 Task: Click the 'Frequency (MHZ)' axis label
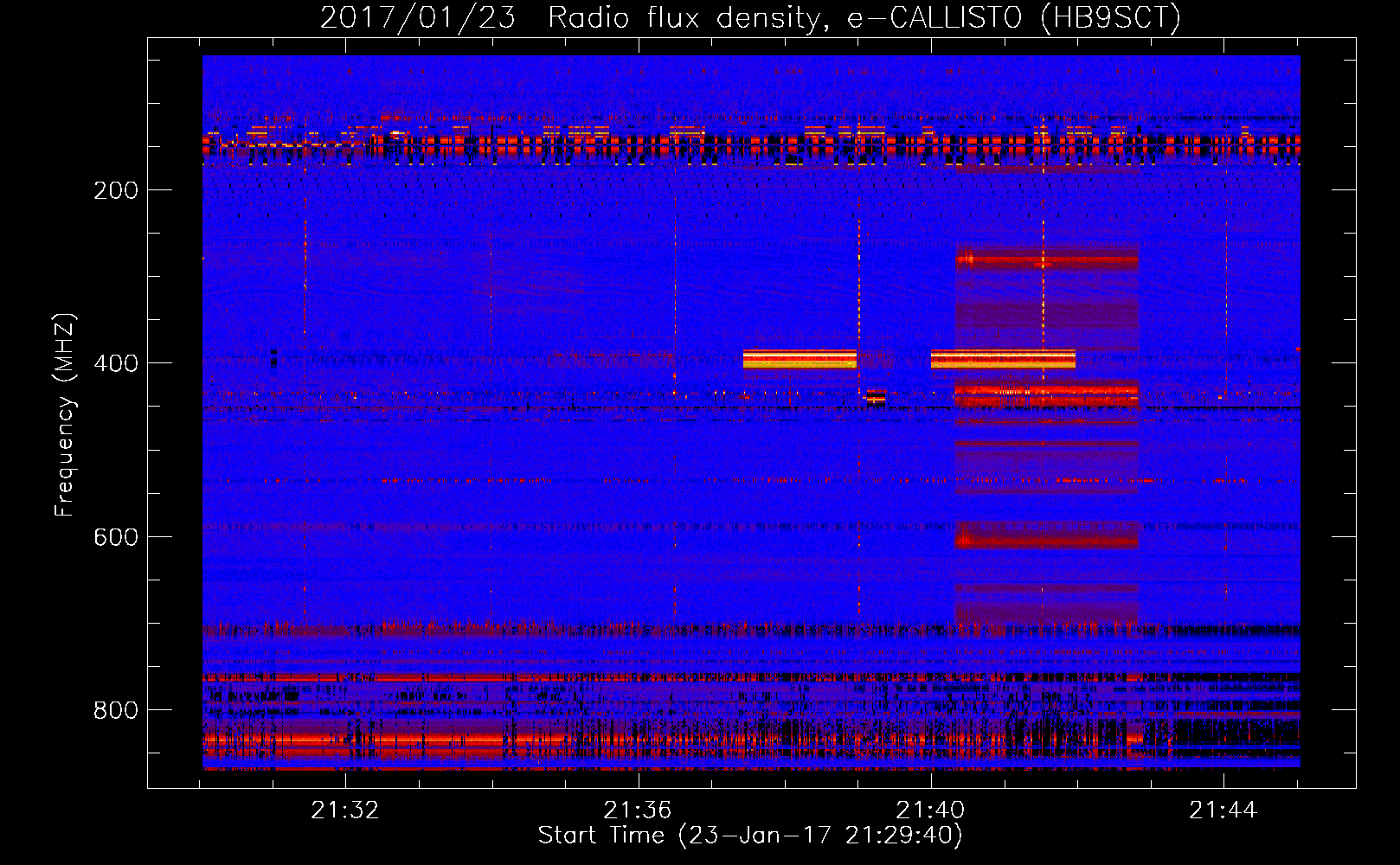[65, 415]
